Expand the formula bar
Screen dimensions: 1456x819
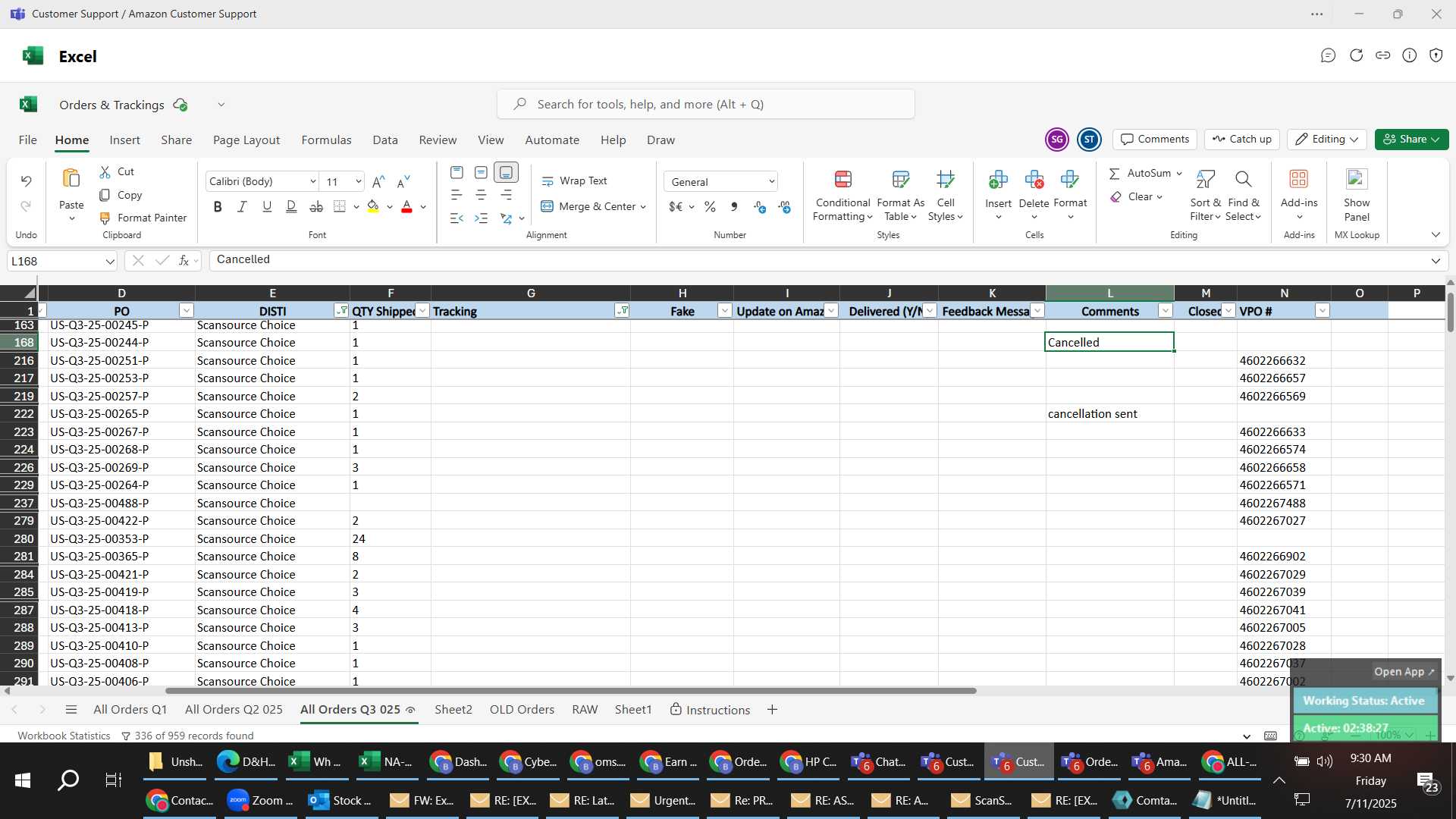(1436, 262)
